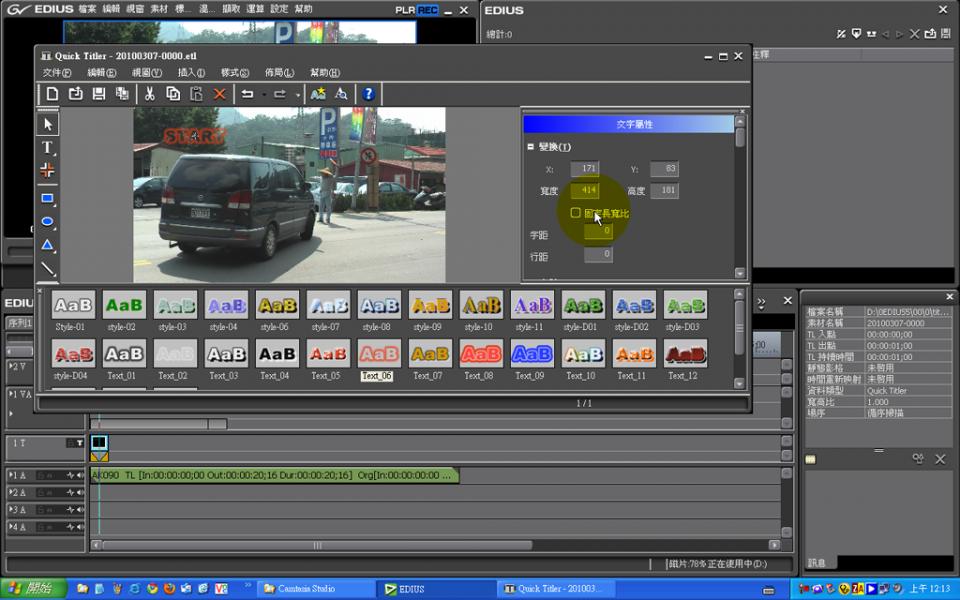Expand the 1 A audio track triangle
Screen dimensions: 960x600
11,476
